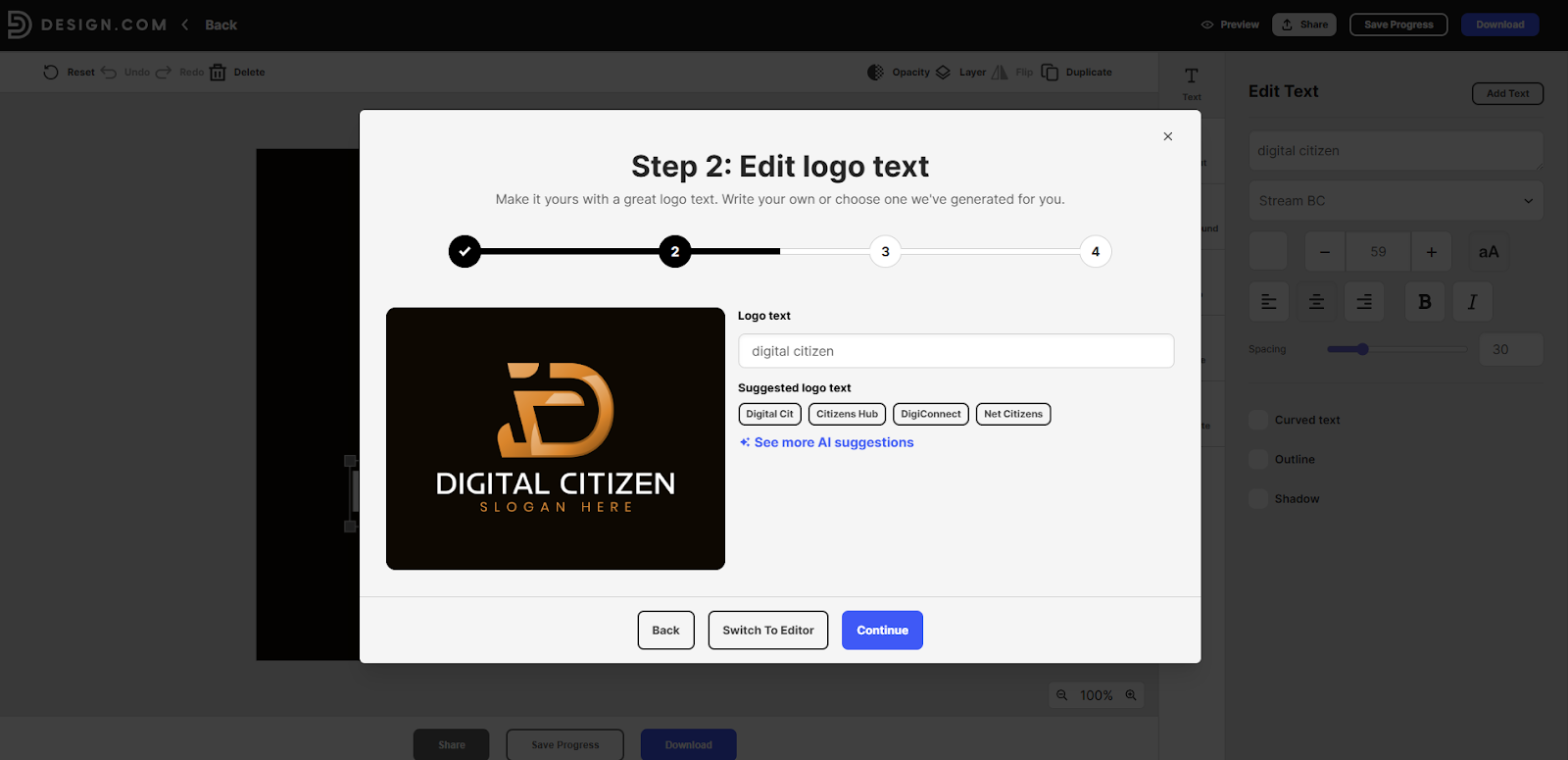Toggle Italic formatting

click(x=1472, y=302)
